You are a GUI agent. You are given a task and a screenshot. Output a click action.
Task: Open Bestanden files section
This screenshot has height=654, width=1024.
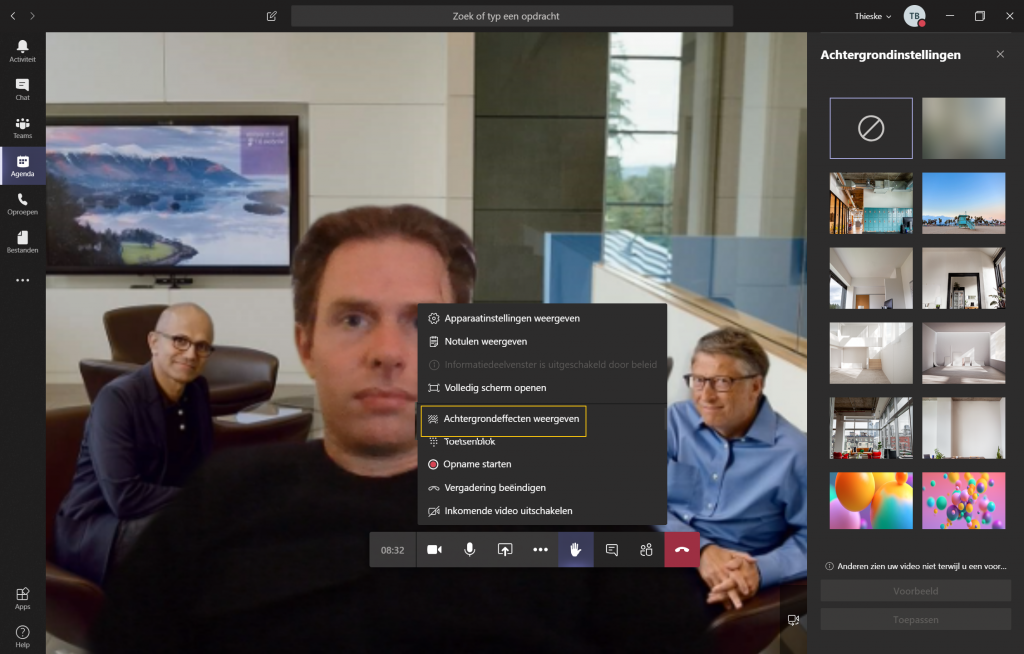click(22, 242)
